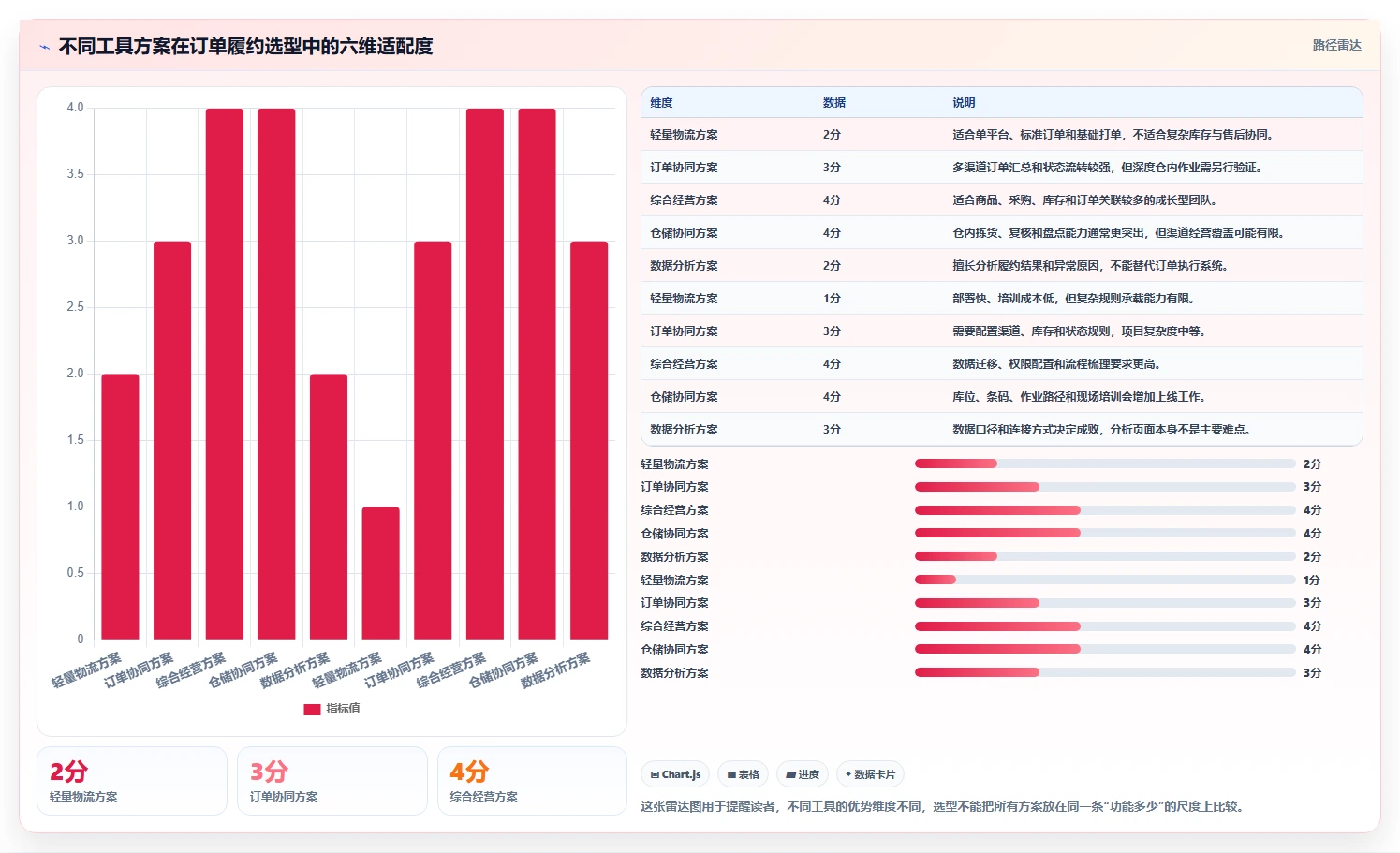The image size is (1400, 853).
Task: Click the 进度 tag chip
Action: point(803,774)
